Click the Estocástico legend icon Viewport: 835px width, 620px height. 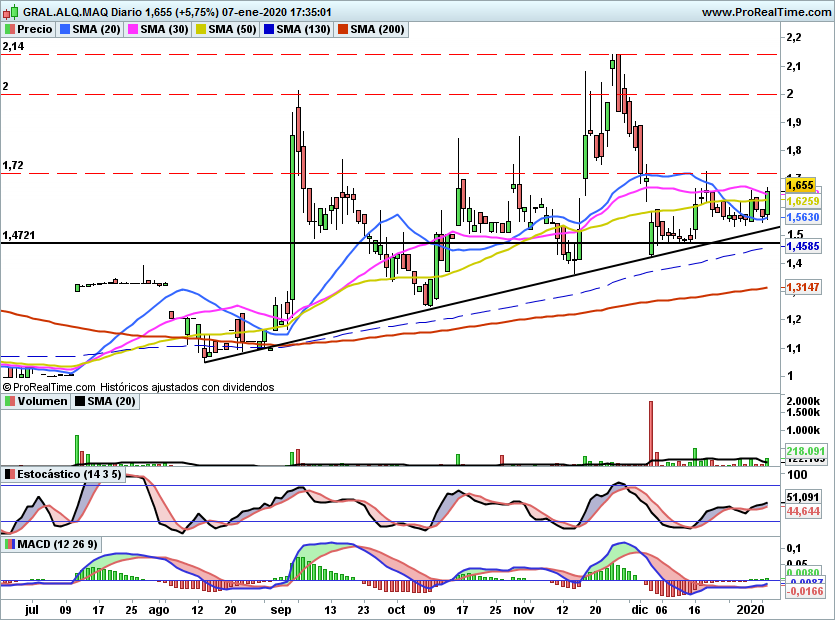pyautogui.click(x=9, y=473)
